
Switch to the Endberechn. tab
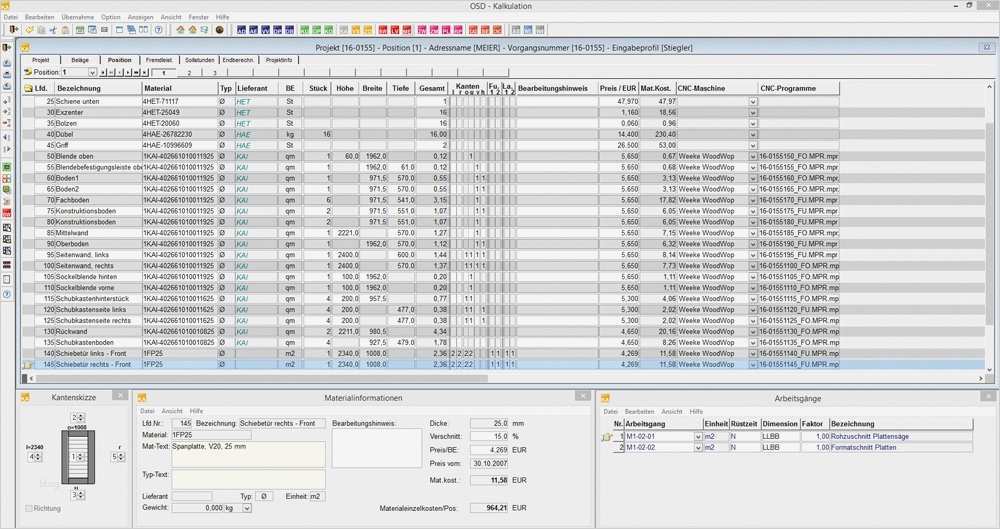[238, 60]
